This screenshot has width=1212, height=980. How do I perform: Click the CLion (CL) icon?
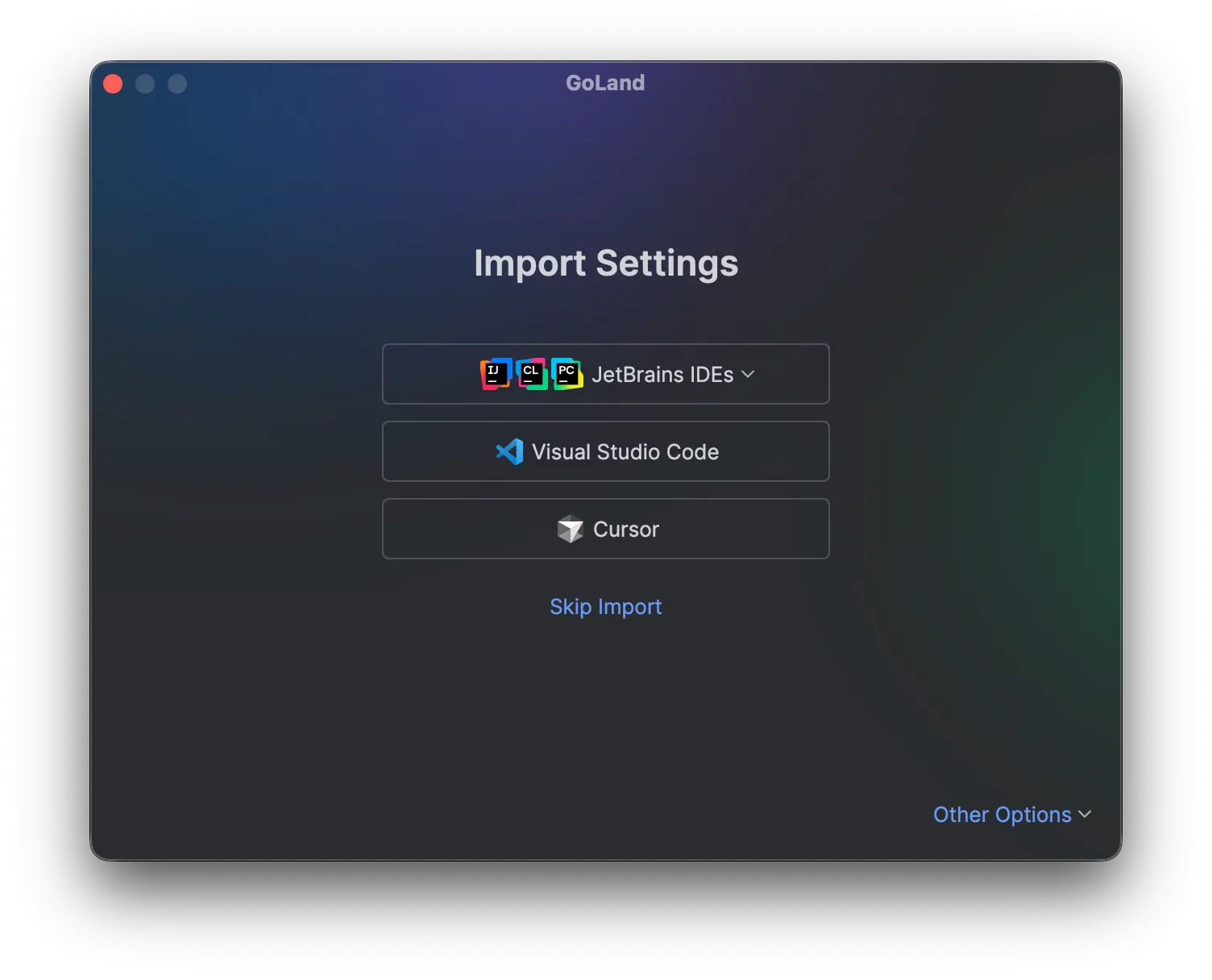pyautogui.click(x=531, y=374)
